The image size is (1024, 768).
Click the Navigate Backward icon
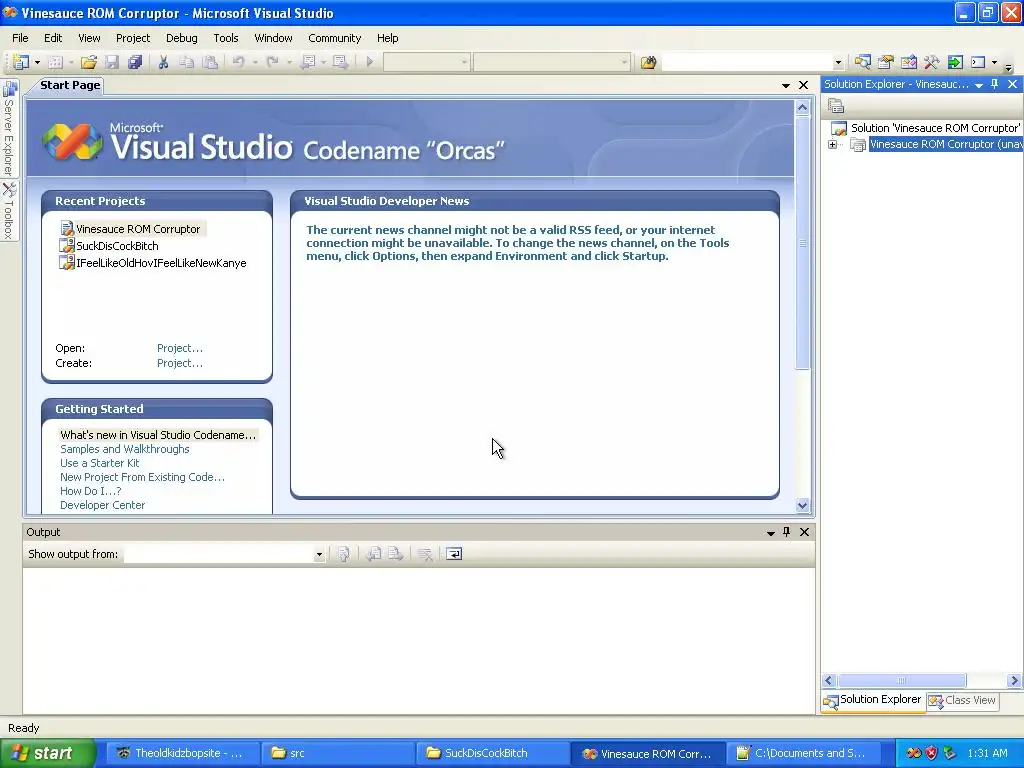[x=308, y=62]
